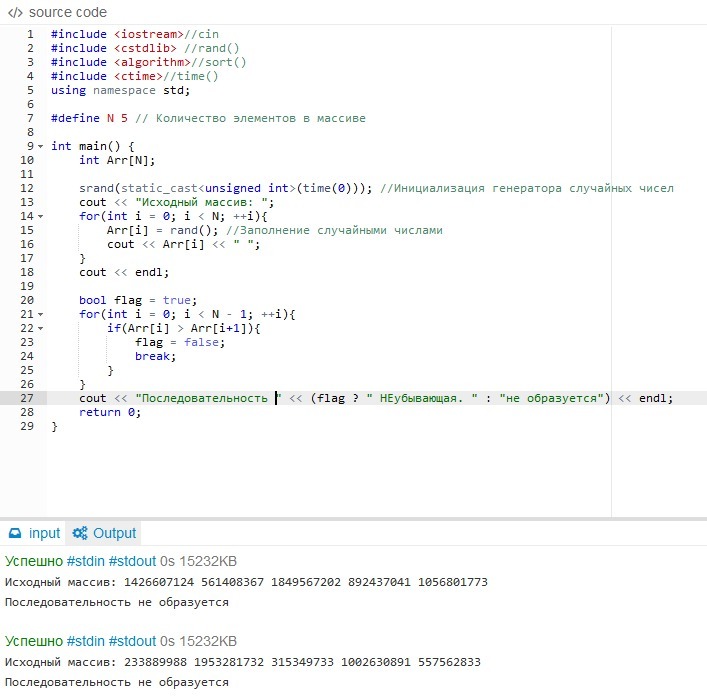
Task: Click '#include <iostream>' line
Action: pyautogui.click(x=117, y=34)
